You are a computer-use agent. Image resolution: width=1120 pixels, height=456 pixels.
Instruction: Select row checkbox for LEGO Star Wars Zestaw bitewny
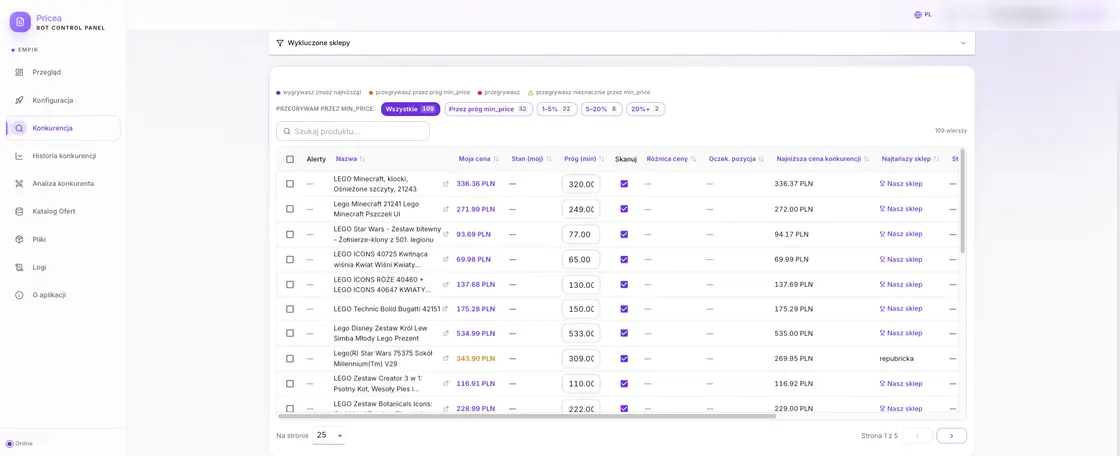point(290,234)
